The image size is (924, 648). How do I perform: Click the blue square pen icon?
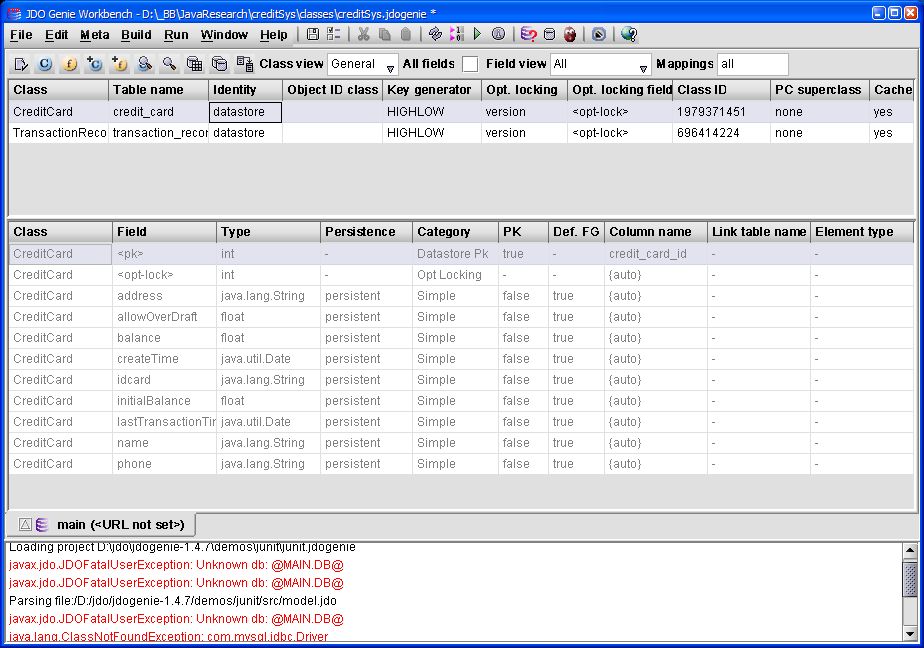(x=599, y=34)
